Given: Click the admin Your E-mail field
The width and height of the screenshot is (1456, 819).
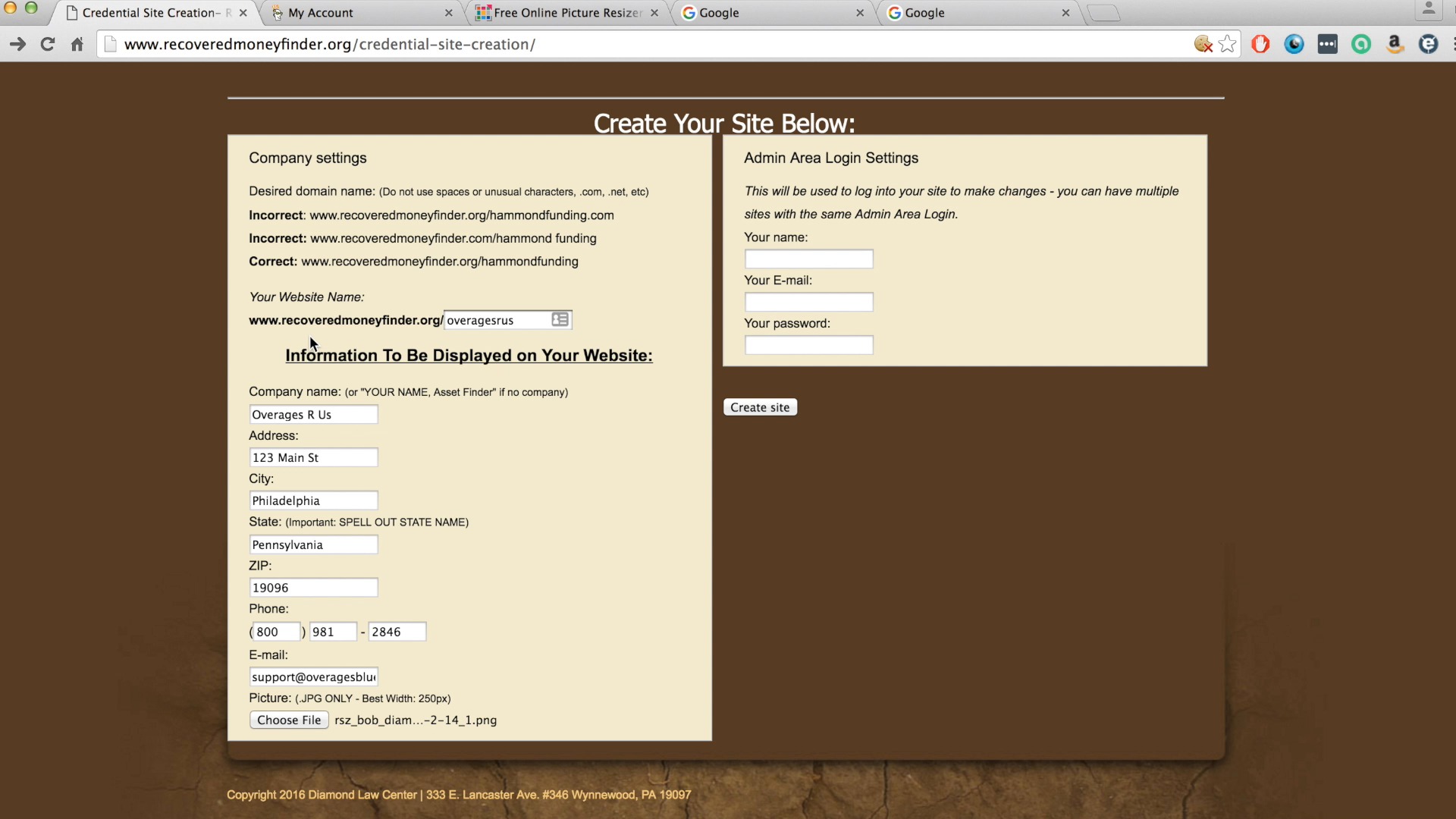Looking at the screenshot, I should coord(809,302).
